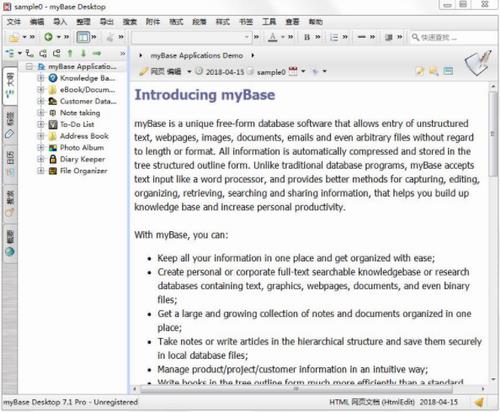Click the 'Introducing myBase' heading
This screenshot has width=500, height=412.
coord(205,95)
